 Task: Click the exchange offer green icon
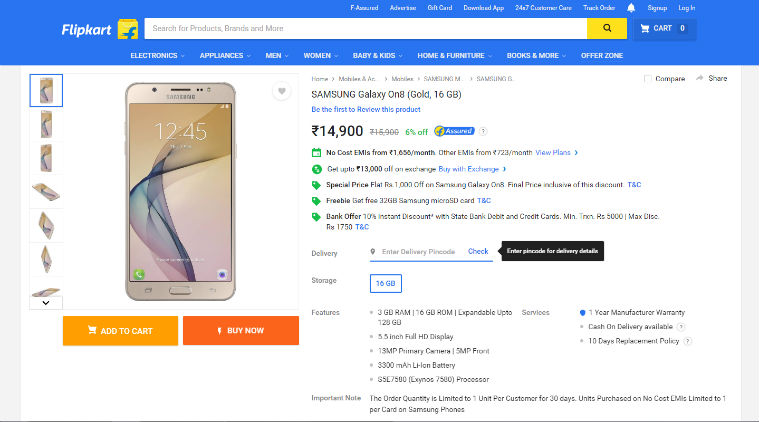(317, 169)
